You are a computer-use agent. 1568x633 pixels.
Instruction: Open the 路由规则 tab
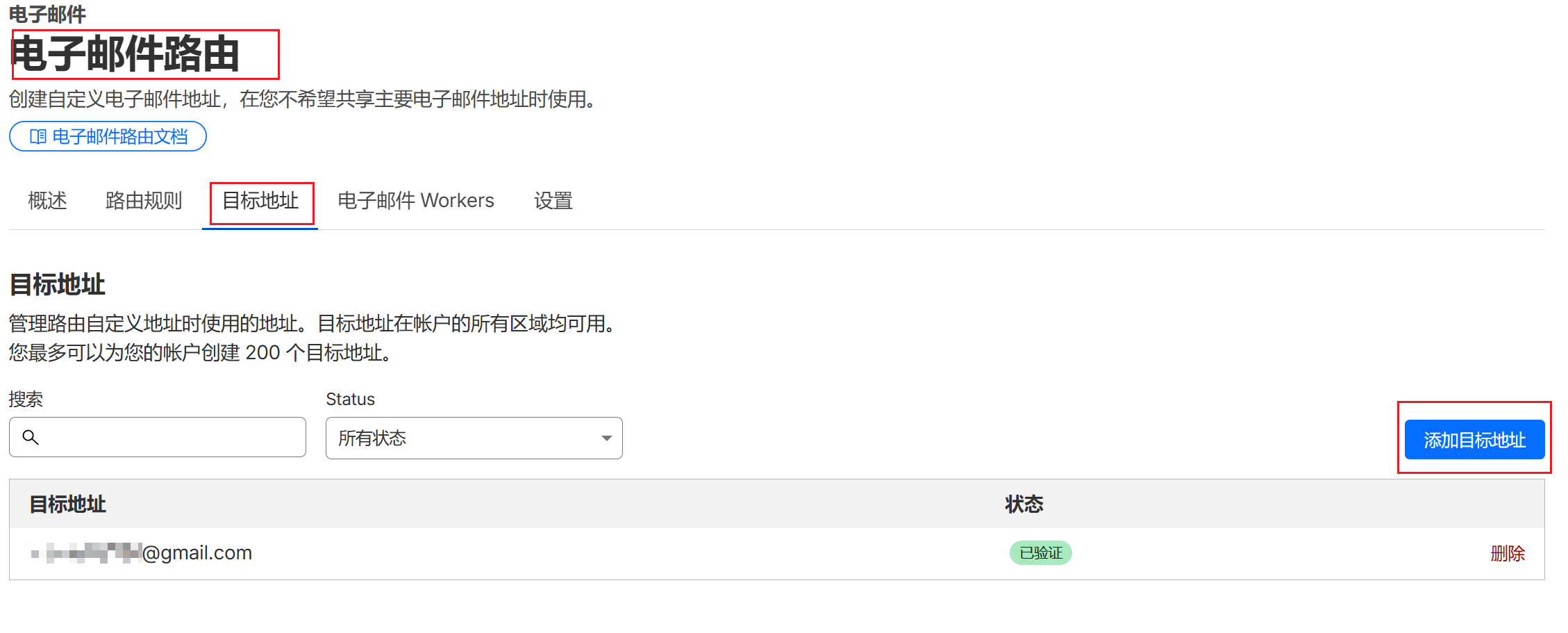[144, 201]
